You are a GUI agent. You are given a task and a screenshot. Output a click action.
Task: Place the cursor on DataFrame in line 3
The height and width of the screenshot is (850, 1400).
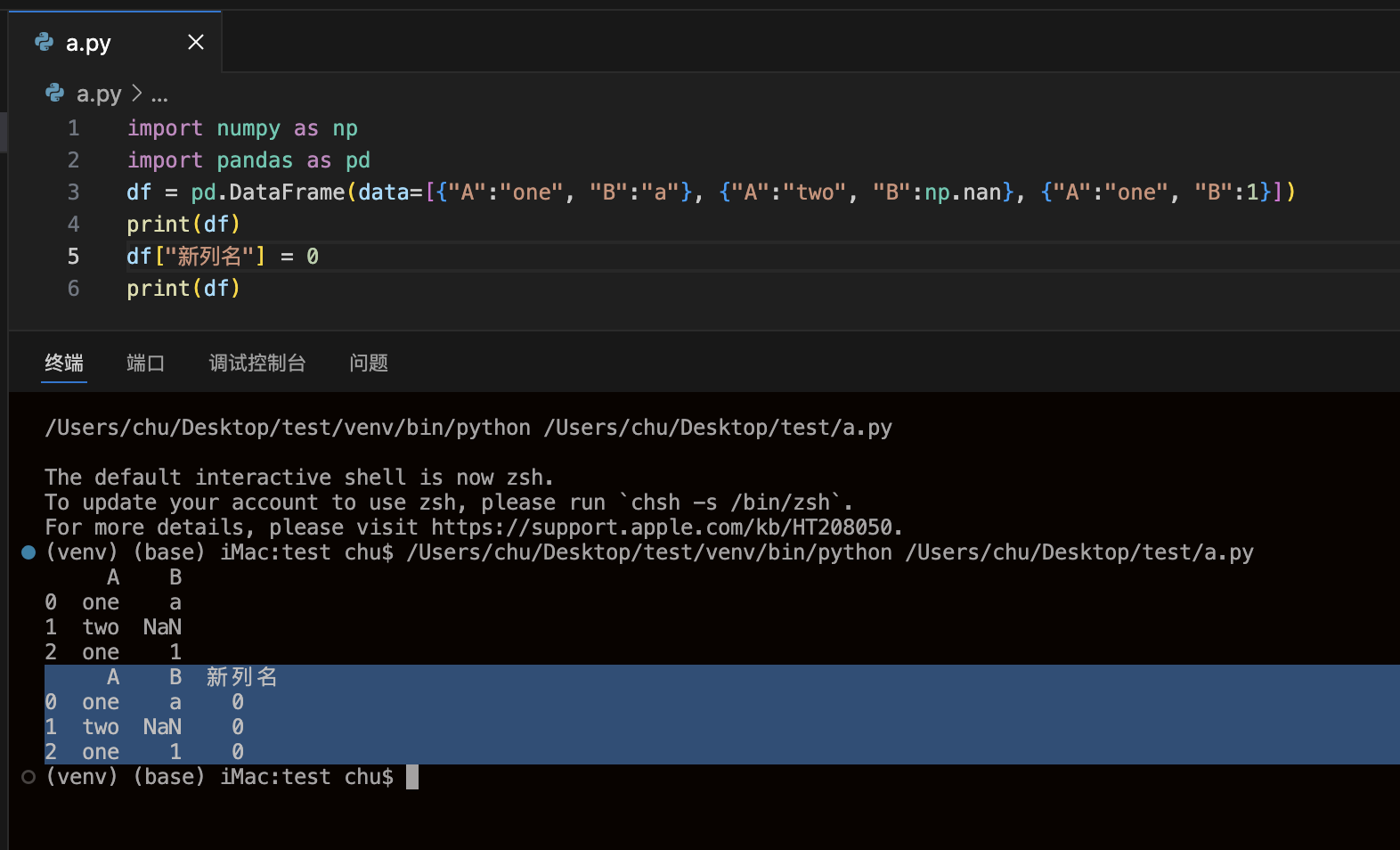click(287, 192)
